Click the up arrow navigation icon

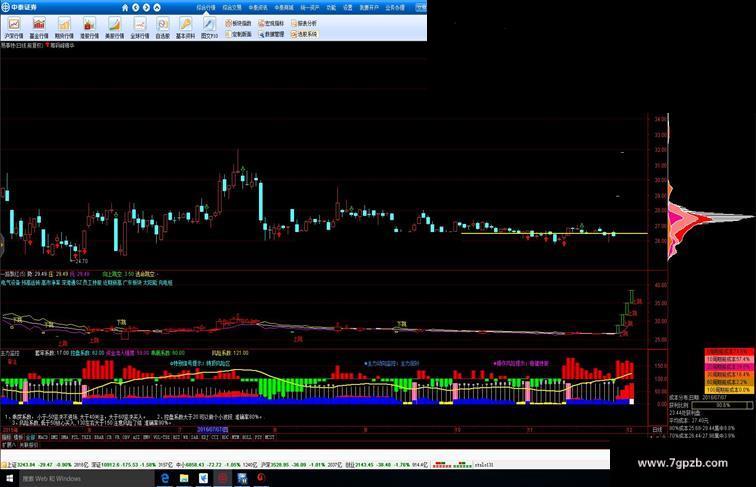click(157, 7)
